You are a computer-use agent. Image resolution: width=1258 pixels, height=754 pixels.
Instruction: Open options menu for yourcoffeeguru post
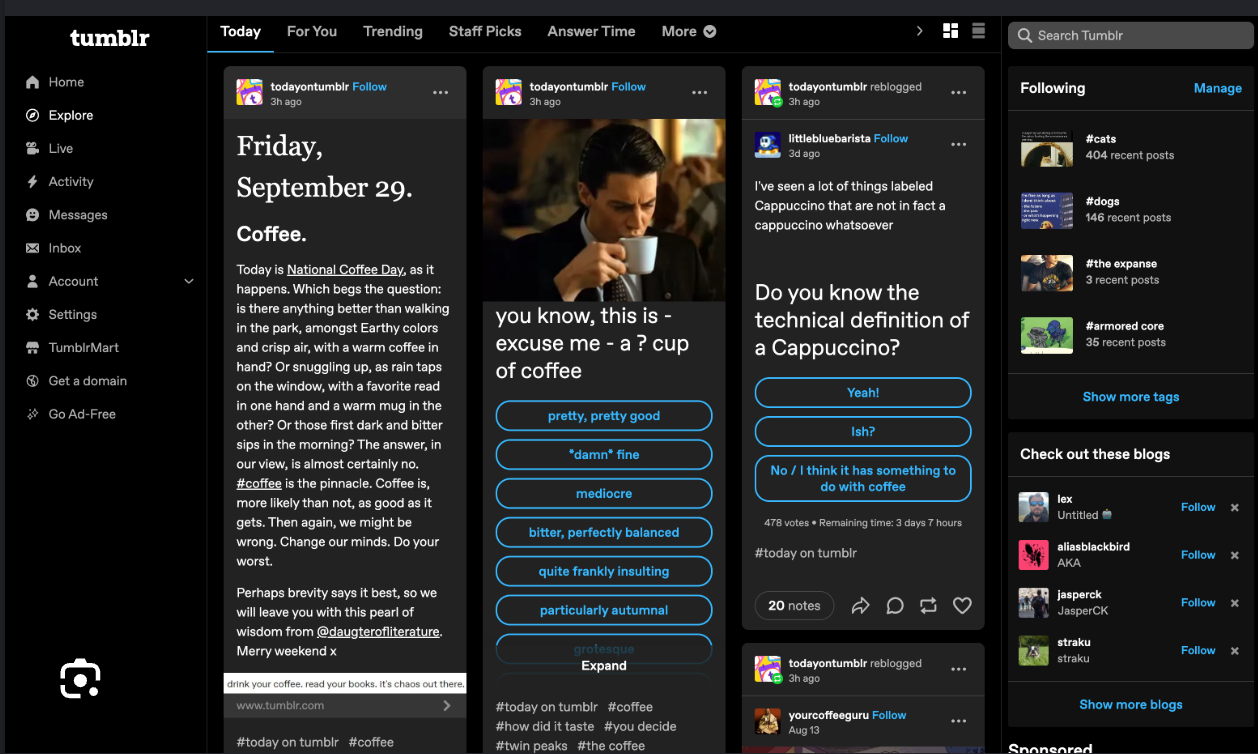point(959,721)
